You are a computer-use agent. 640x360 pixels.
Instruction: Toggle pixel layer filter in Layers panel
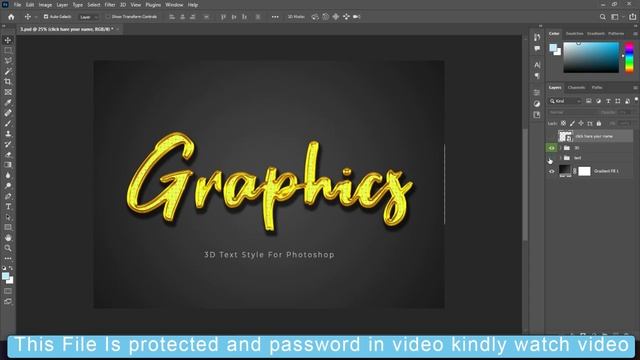[x=589, y=101]
